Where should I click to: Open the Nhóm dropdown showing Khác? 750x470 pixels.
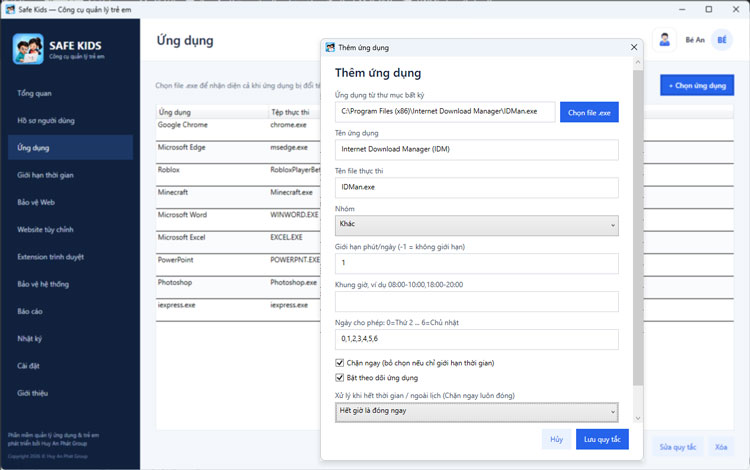(x=476, y=225)
